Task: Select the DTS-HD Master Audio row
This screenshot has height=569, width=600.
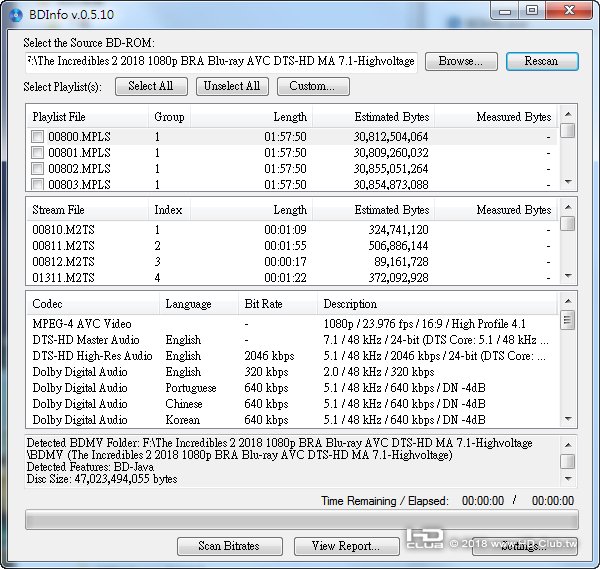Action: coord(292,340)
